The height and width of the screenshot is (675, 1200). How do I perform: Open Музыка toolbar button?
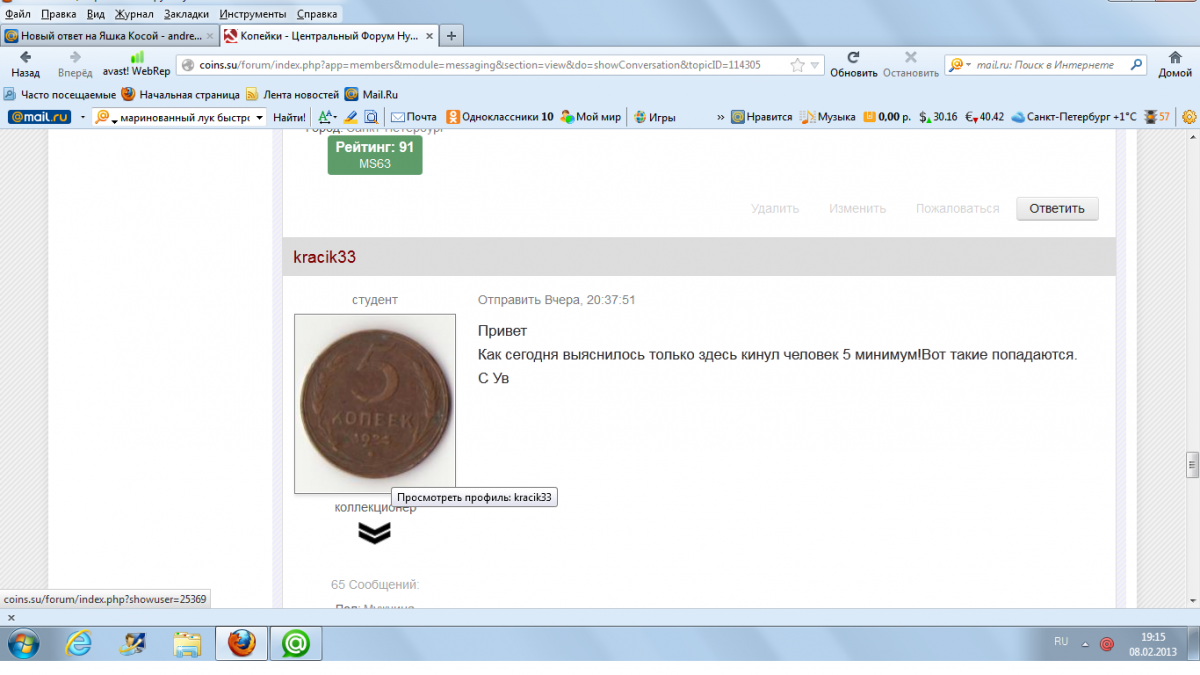[829, 117]
